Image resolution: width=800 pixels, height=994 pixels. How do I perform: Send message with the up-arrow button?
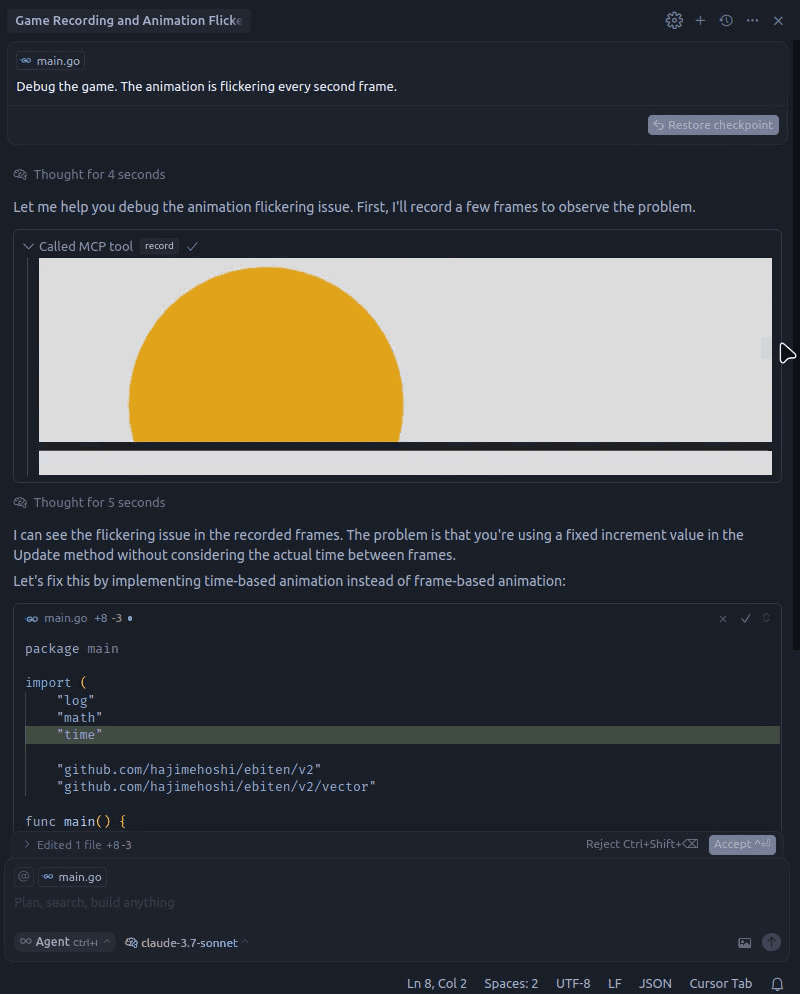tap(771, 942)
